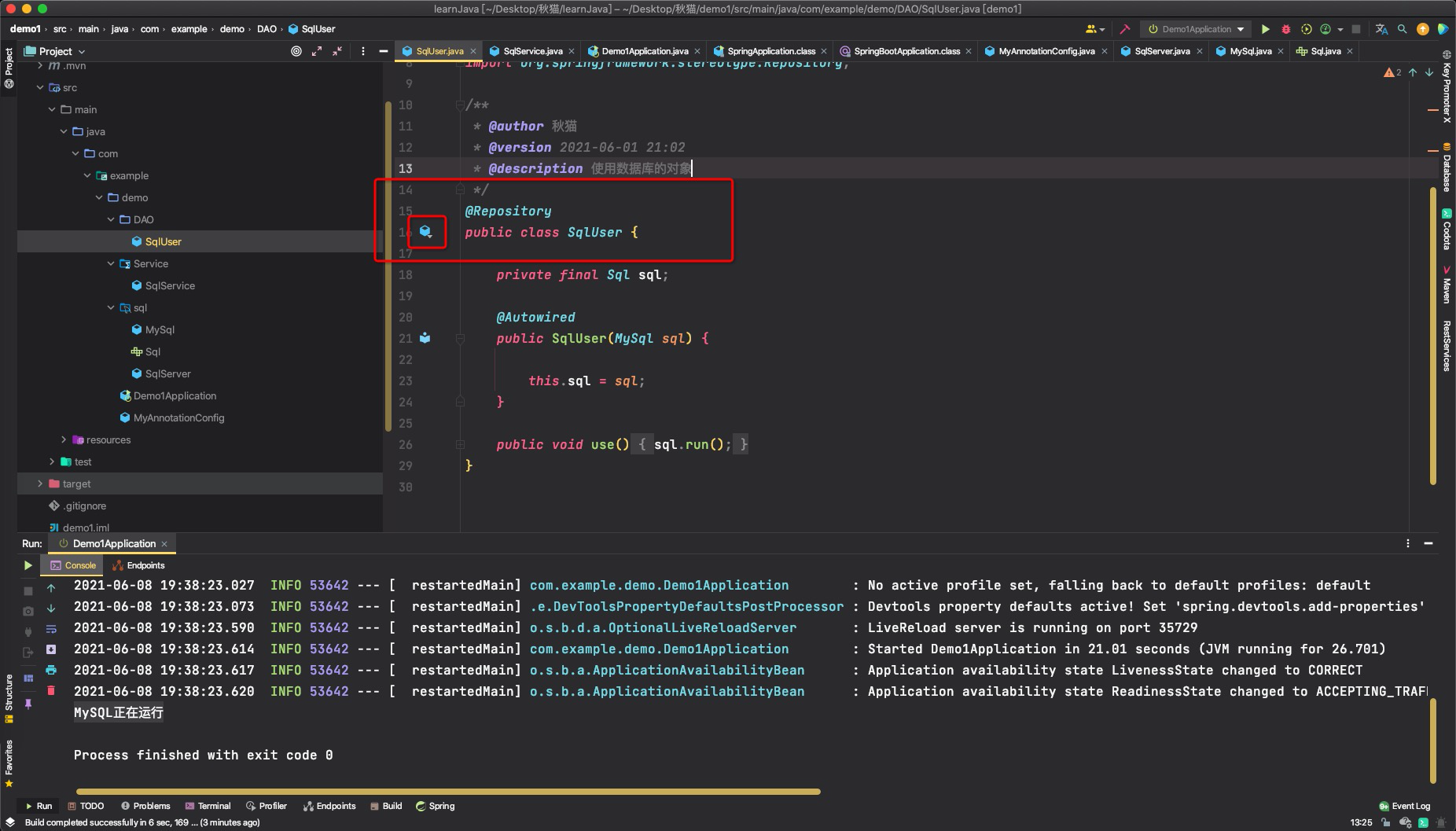This screenshot has height=831, width=1456.
Task: Clear console output with the trash icon
Action: (x=51, y=691)
